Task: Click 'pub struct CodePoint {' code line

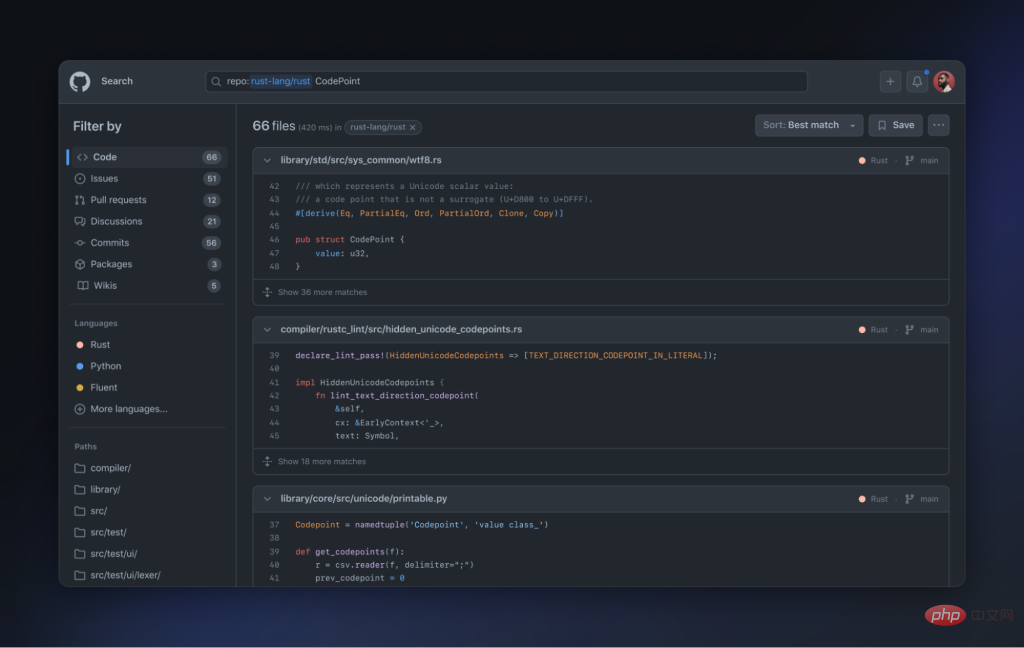Action: coord(349,240)
